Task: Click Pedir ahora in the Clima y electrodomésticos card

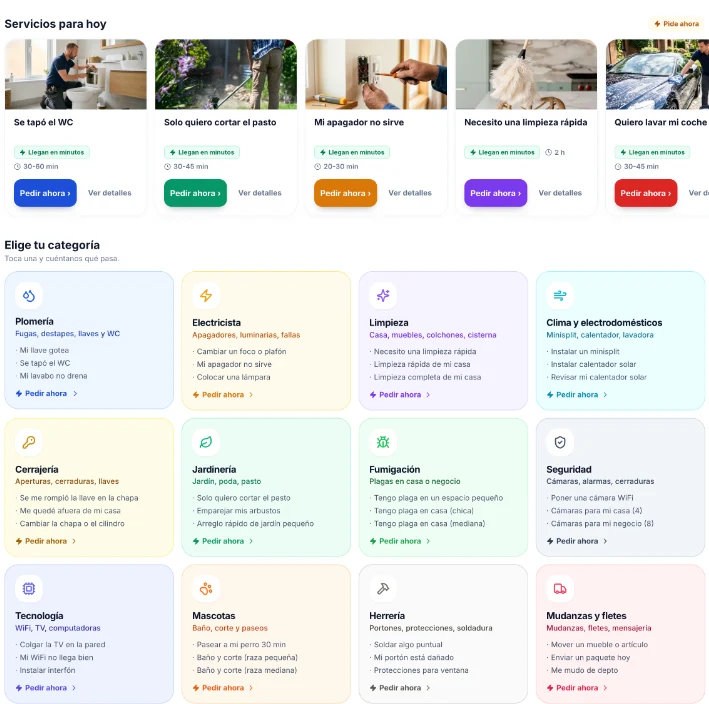Action: coord(577,395)
